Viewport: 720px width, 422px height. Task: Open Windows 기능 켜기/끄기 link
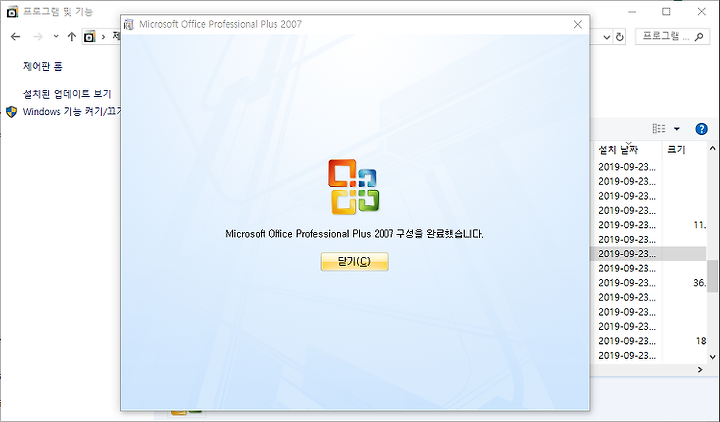(x=72, y=111)
